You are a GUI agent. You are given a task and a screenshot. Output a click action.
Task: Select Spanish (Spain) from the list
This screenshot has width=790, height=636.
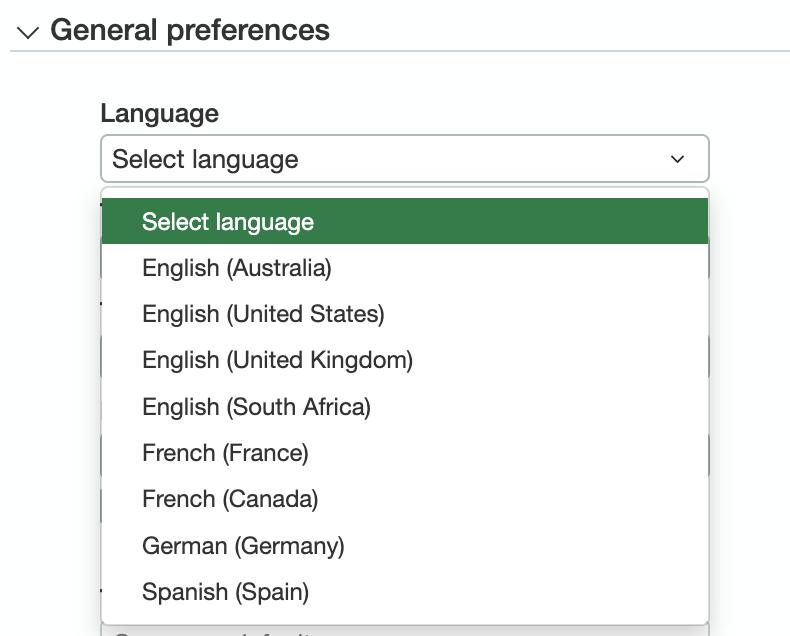[x=405, y=592]
